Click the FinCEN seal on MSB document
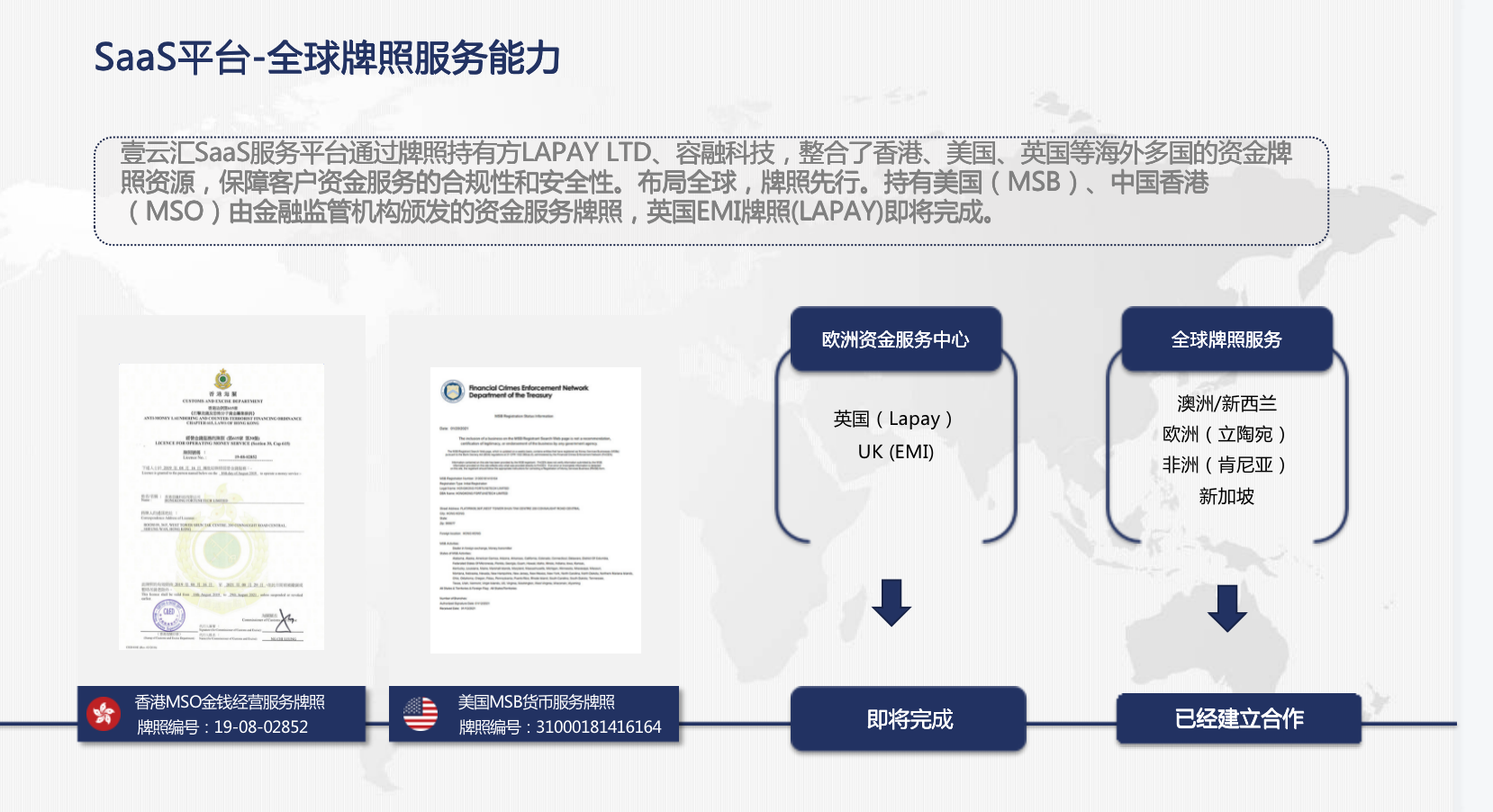 click(452, 392)
